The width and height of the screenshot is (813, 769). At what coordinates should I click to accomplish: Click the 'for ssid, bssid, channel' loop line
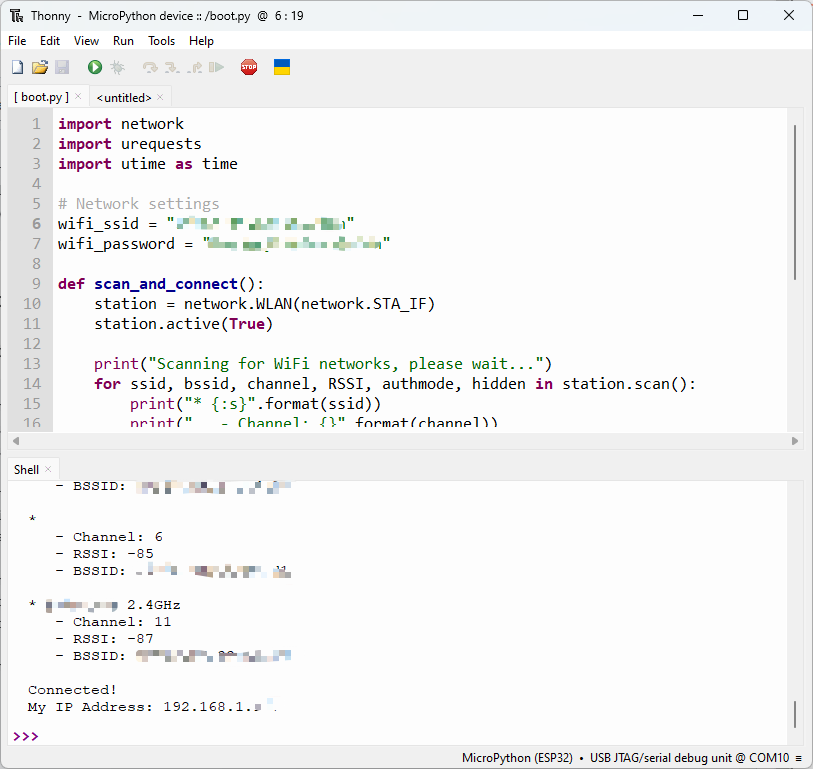tap(395, 384)
